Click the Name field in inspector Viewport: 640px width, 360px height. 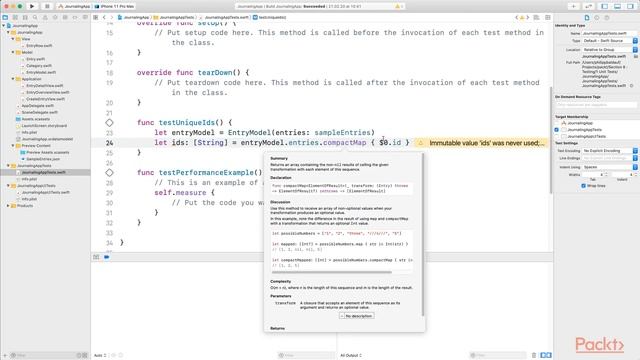click(610, 33)
